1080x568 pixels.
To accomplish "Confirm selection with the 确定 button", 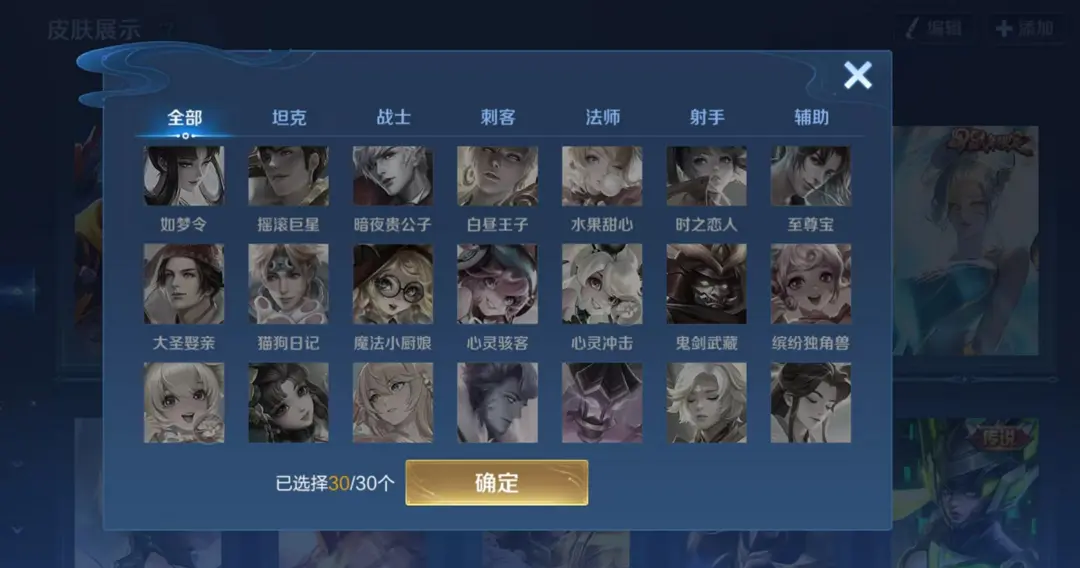I will [497, 483].
